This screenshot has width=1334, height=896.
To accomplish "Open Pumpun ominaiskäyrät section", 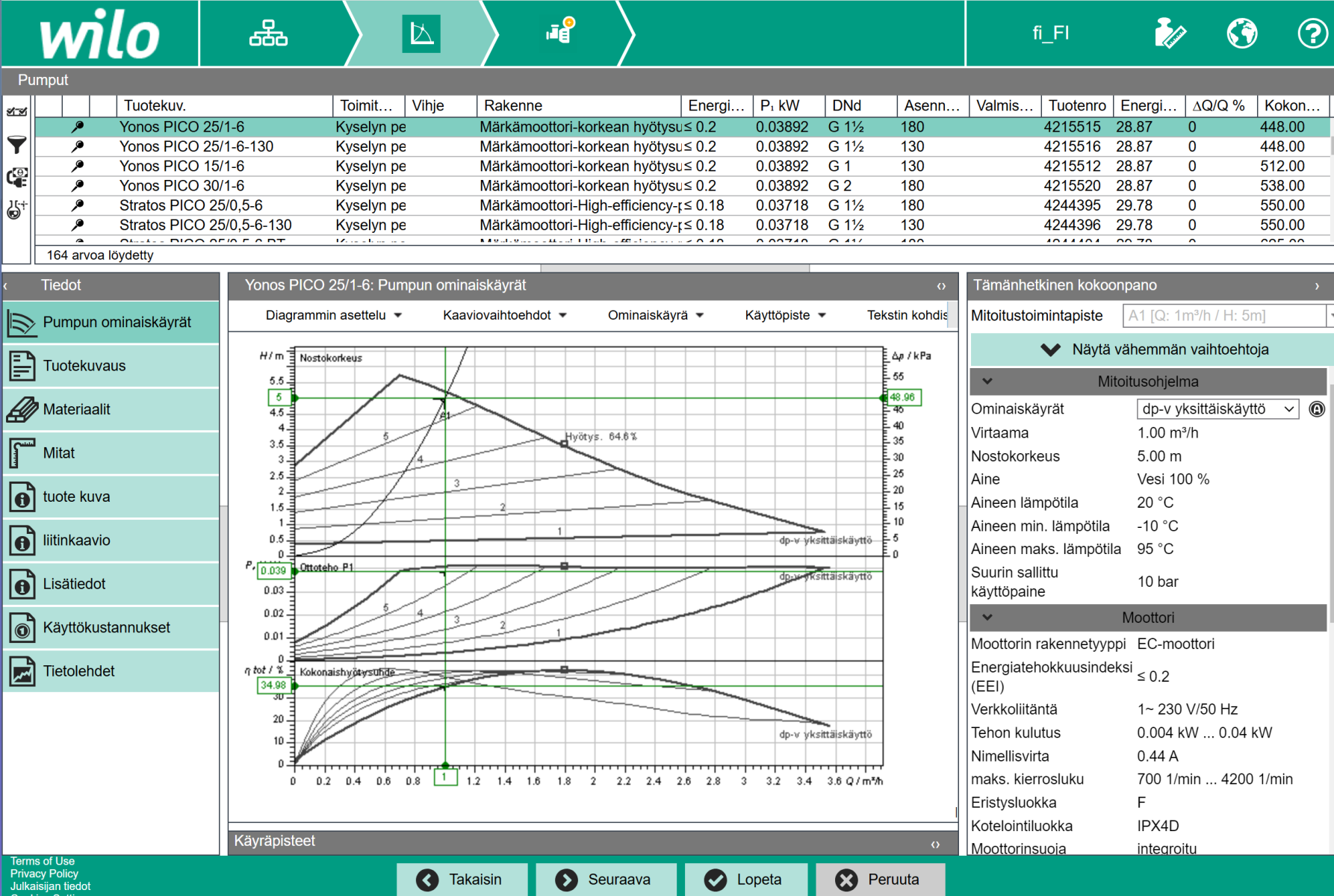I will pyautogui.click(x=111, y=323).
